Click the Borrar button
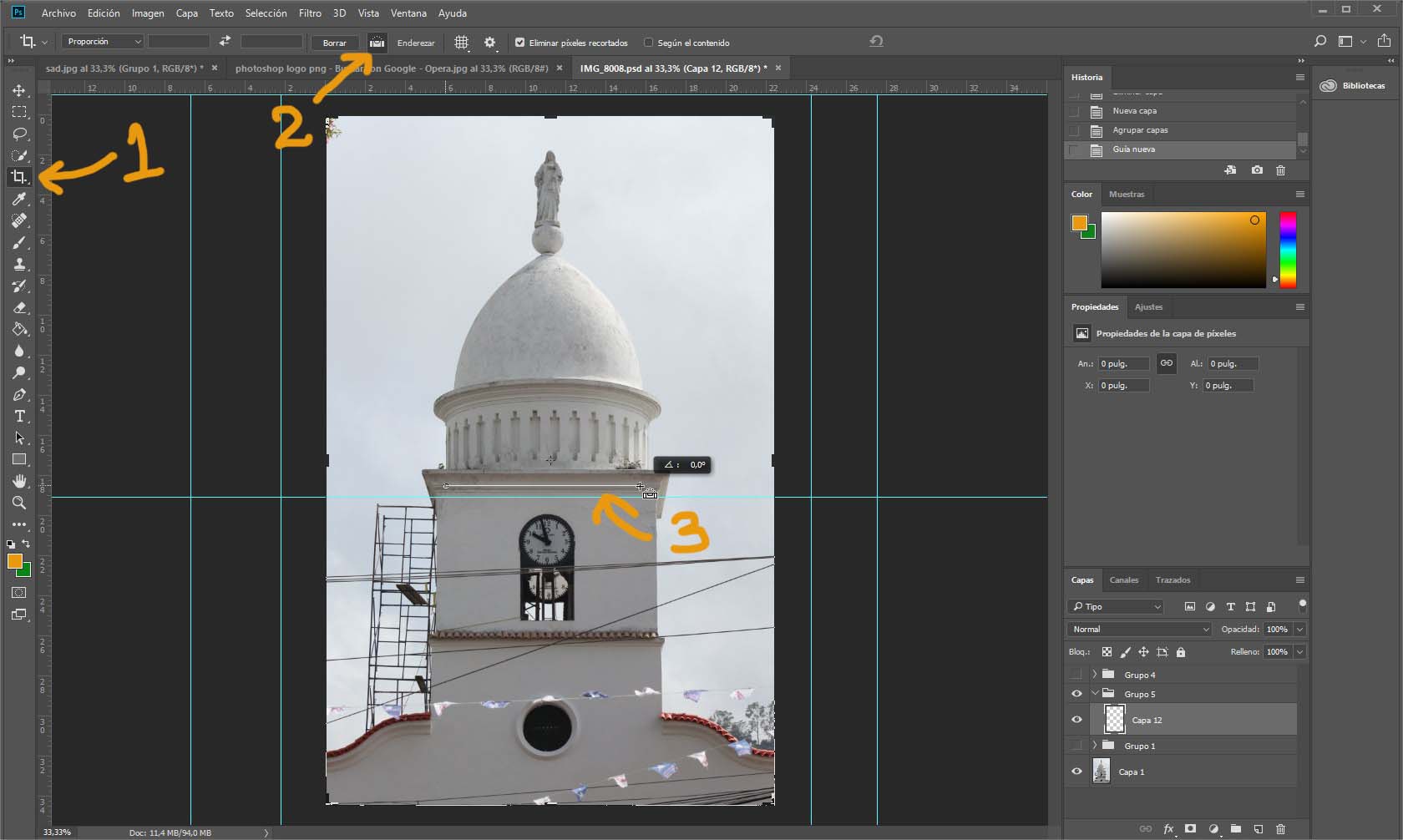 (334, 43)
